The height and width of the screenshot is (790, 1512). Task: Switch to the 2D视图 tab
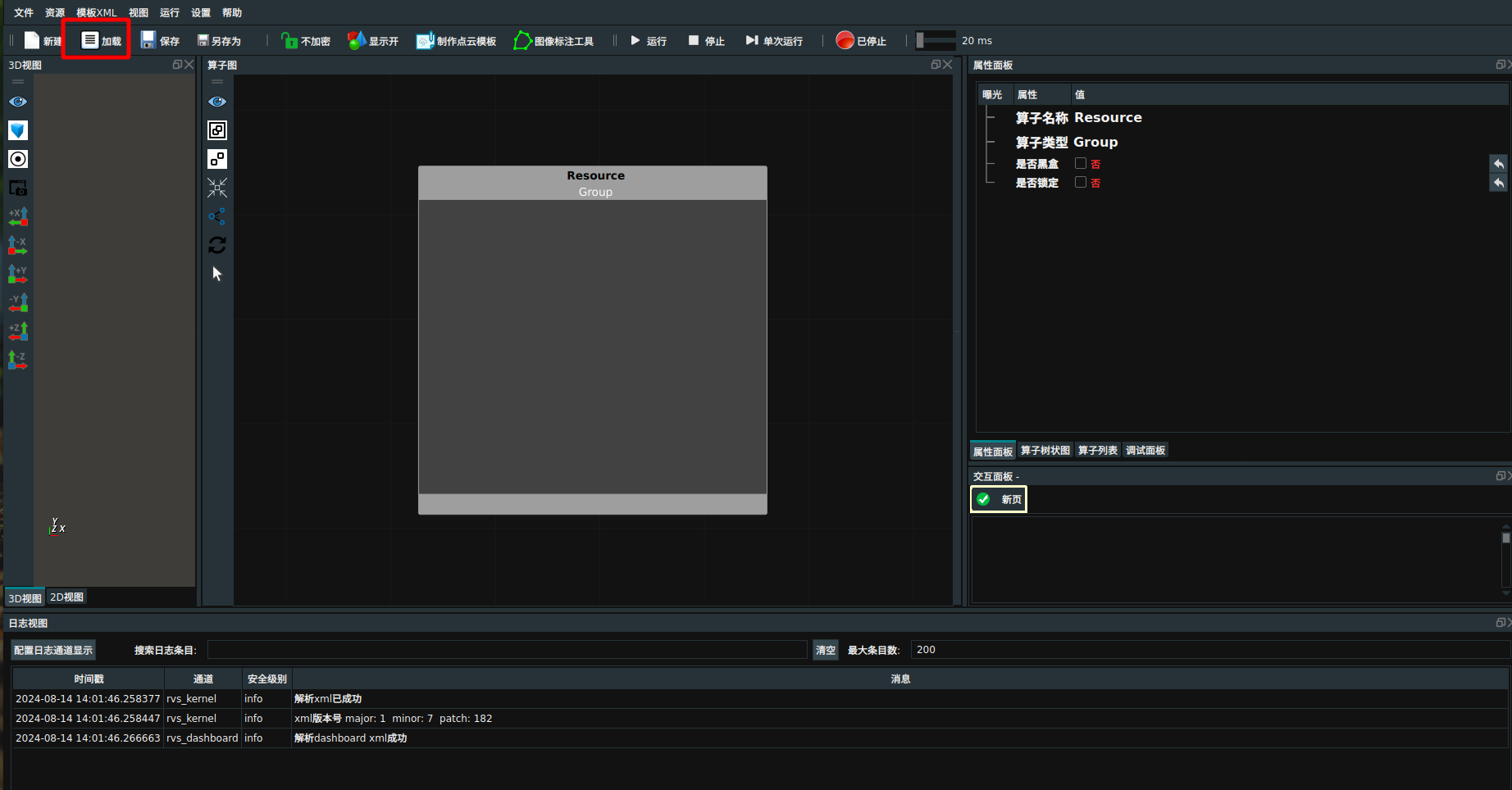click(x=66, y=597)
